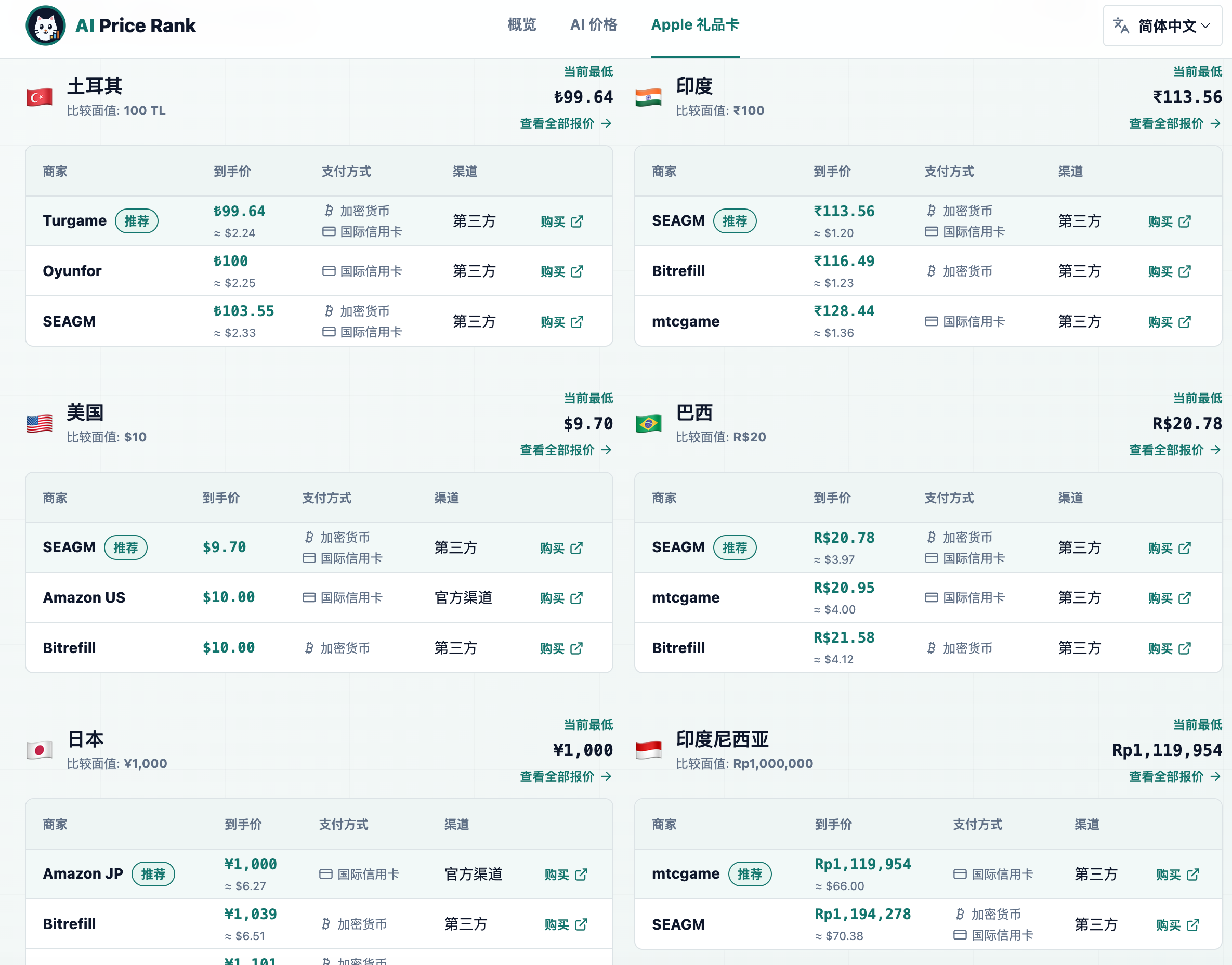Click 购买 for India SEAGM at ₹113.56
The width and height of the screenshot is (1232, 965).
(x=1170, y=221)
